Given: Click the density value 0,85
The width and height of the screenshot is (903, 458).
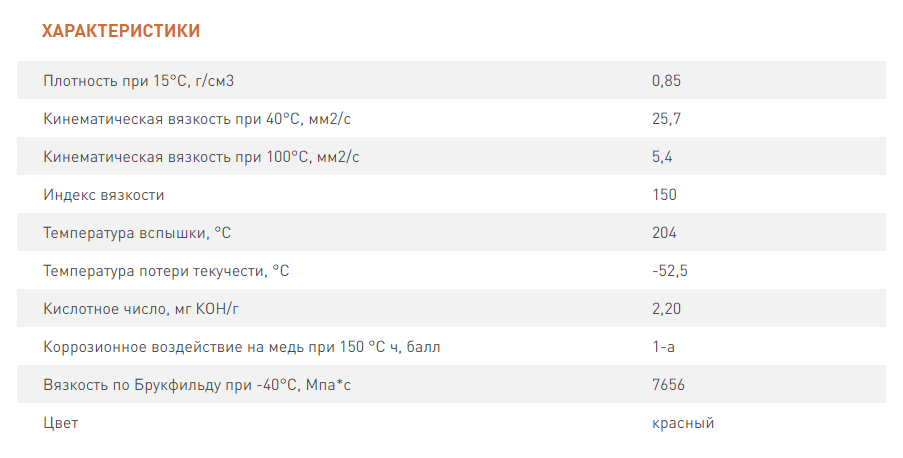Looking at the screenshot, I should coord(666,81).
